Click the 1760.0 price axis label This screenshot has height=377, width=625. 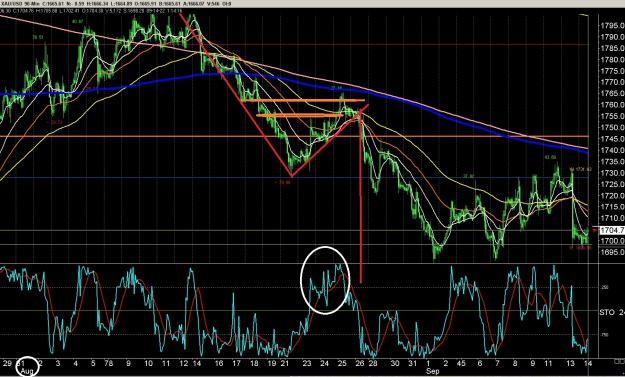coord(613,105)
